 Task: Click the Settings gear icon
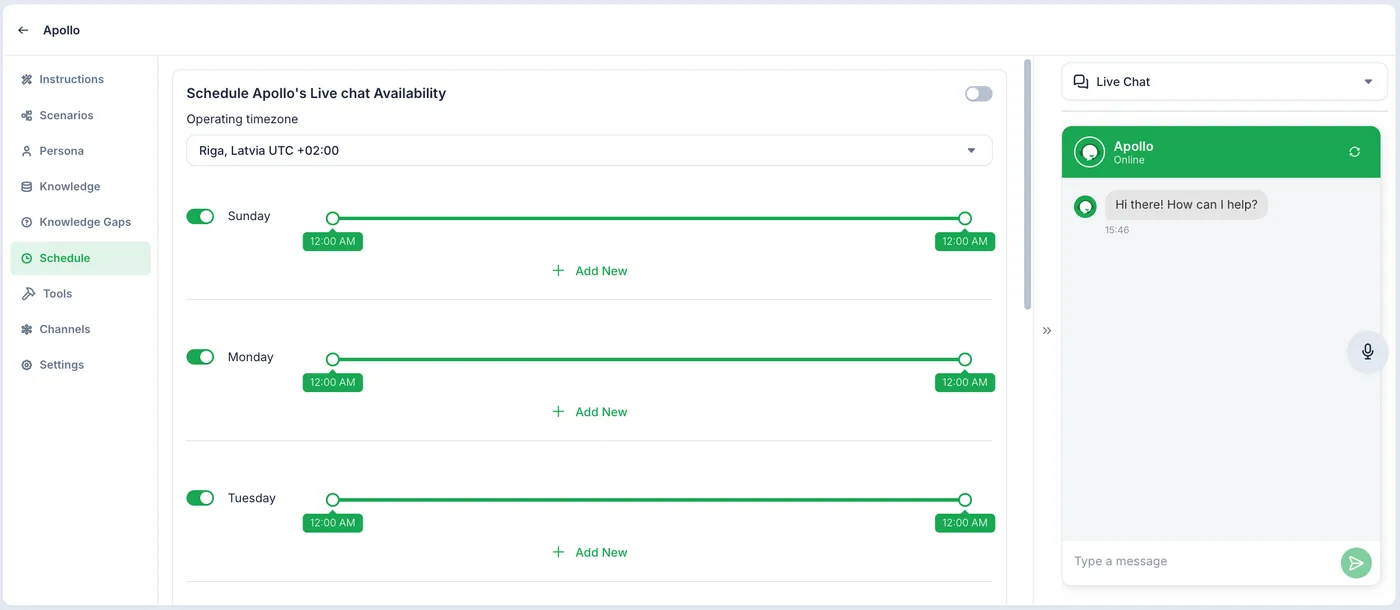(27, 365)
